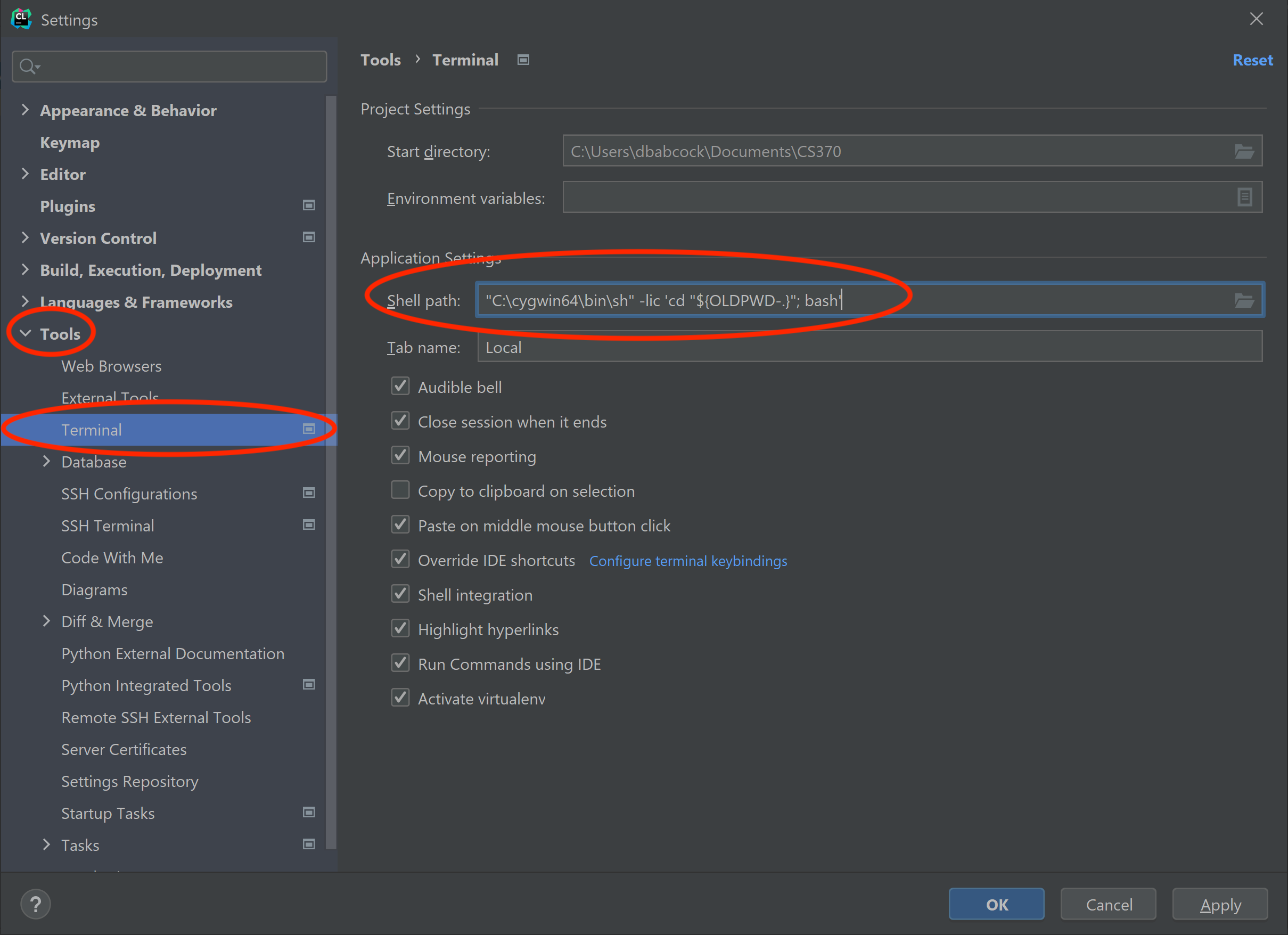Toggle Run Commands using IDE checkbox
The width and height of the screenshot is (1288, 935).
[x=400, y=664]
